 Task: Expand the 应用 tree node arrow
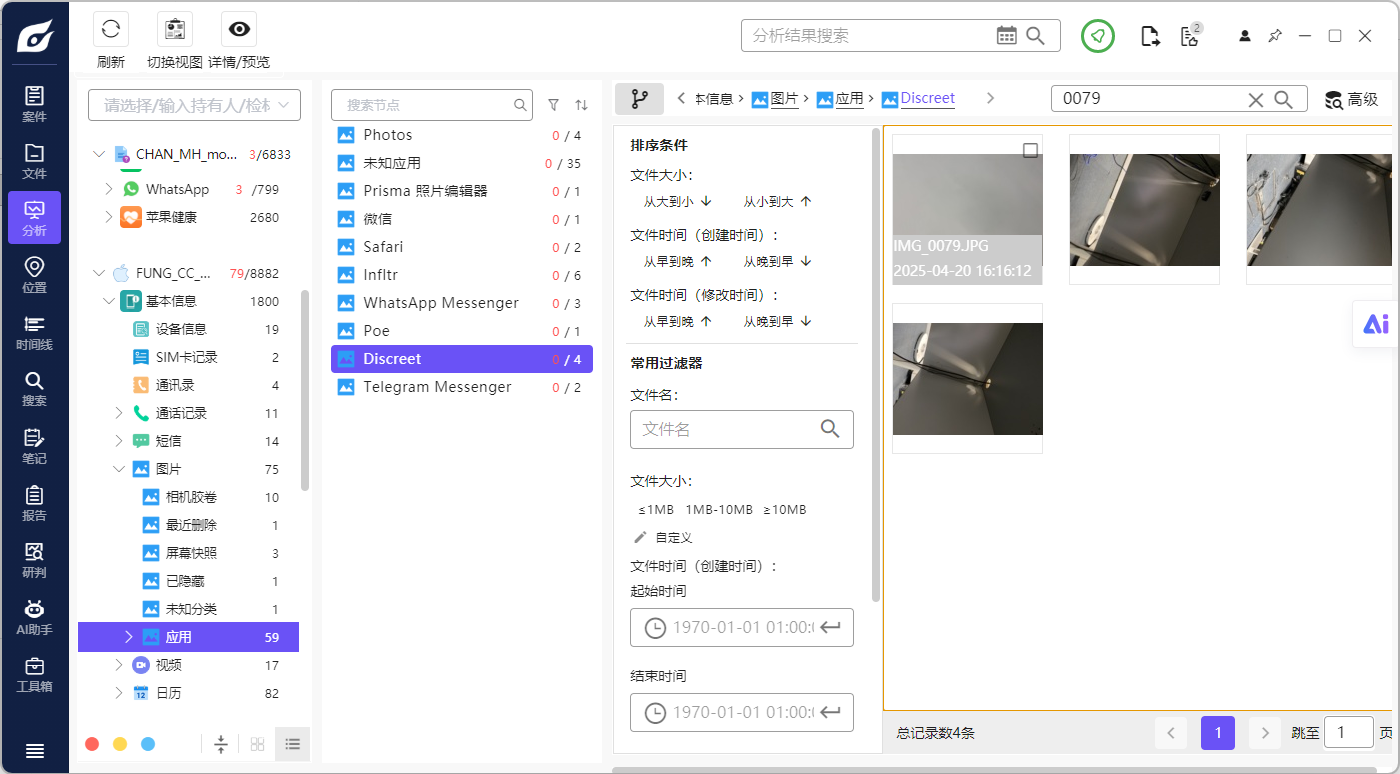pyautogui.click(x=129, y=637)
